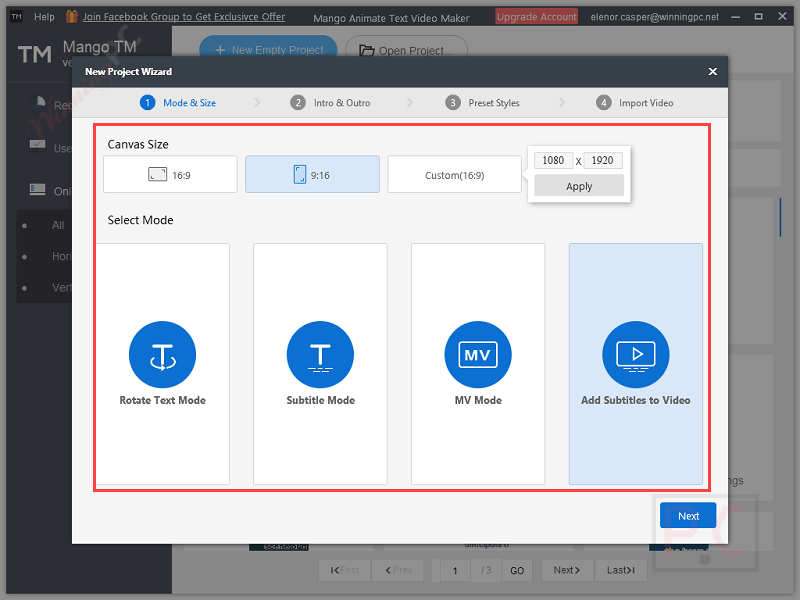Click the recent projects clock icon in sidebar
Image resolution: width=800 pixels, height=600 pixels.
pyautogui.click(x=37, y=104)
